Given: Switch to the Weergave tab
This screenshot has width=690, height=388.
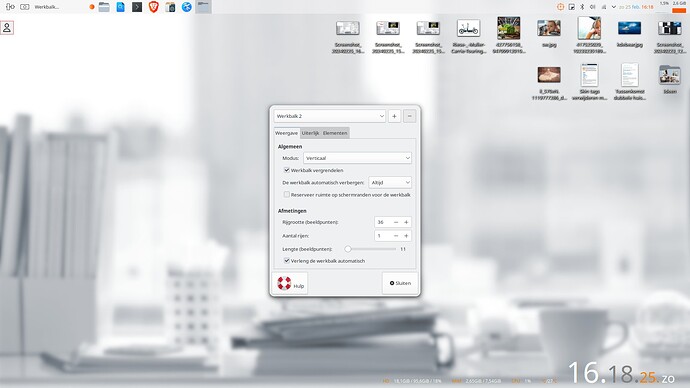Looking at the screenshot, I should (286, 133).
